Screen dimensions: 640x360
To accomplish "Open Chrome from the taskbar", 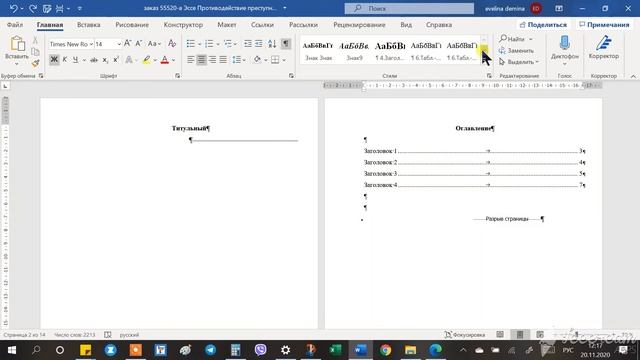I will coord(385,350).
